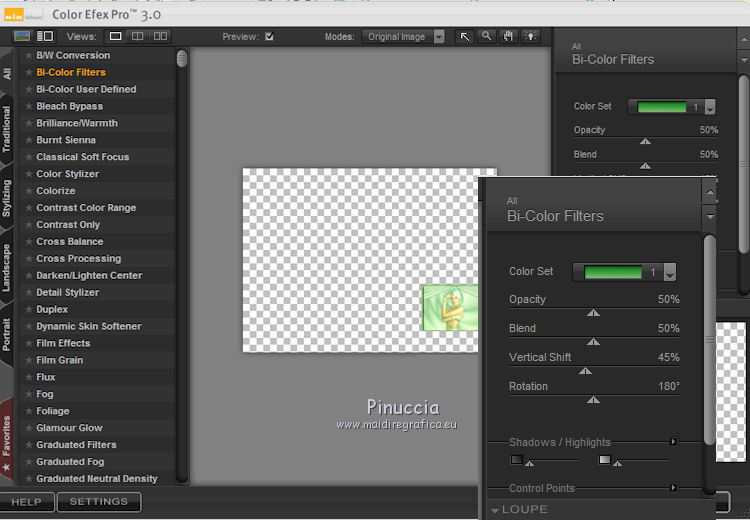Select Classical Soft Focus filter
750x520 pixels.
coord(83,157)
